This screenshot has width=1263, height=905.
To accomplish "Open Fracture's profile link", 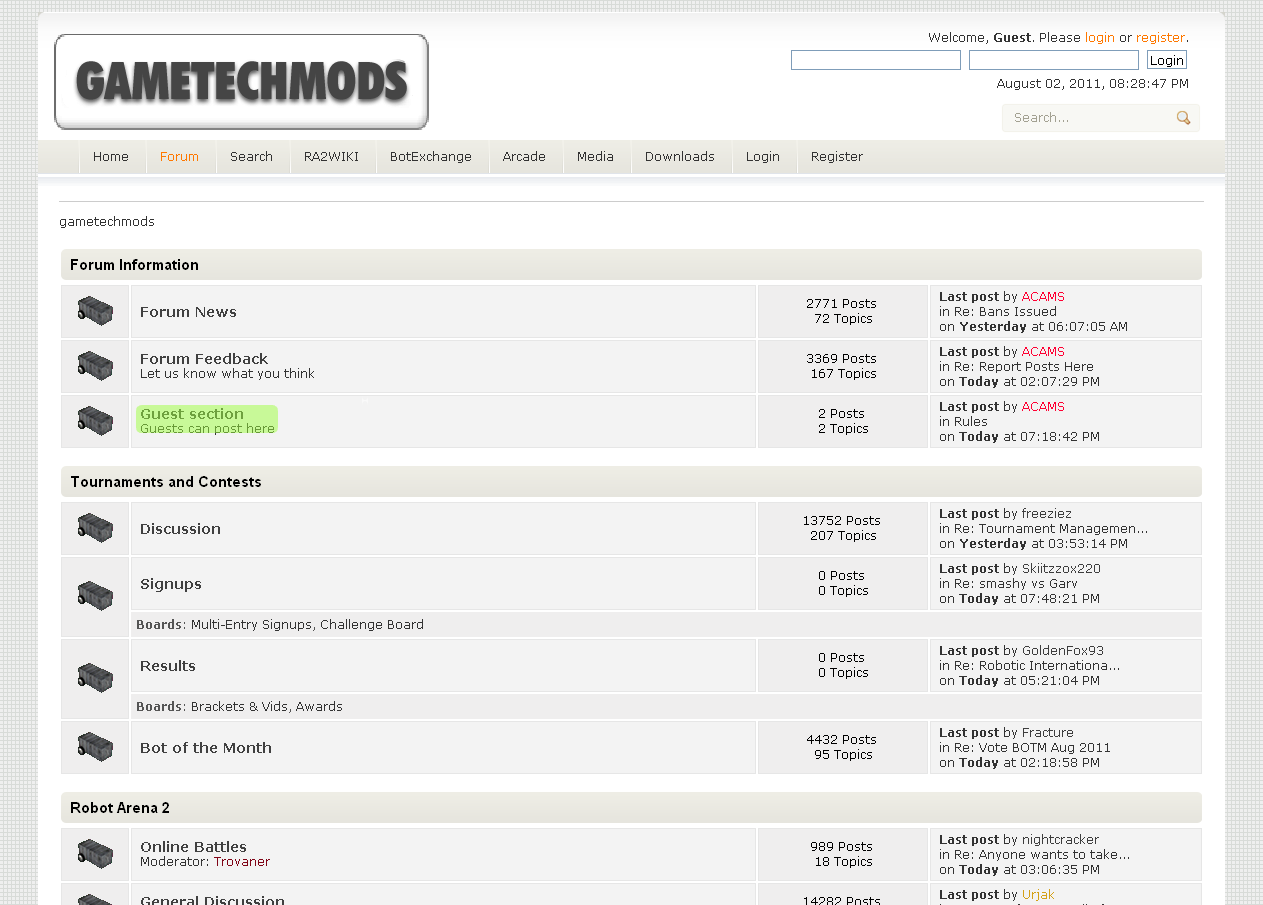I will [1048, 733].
